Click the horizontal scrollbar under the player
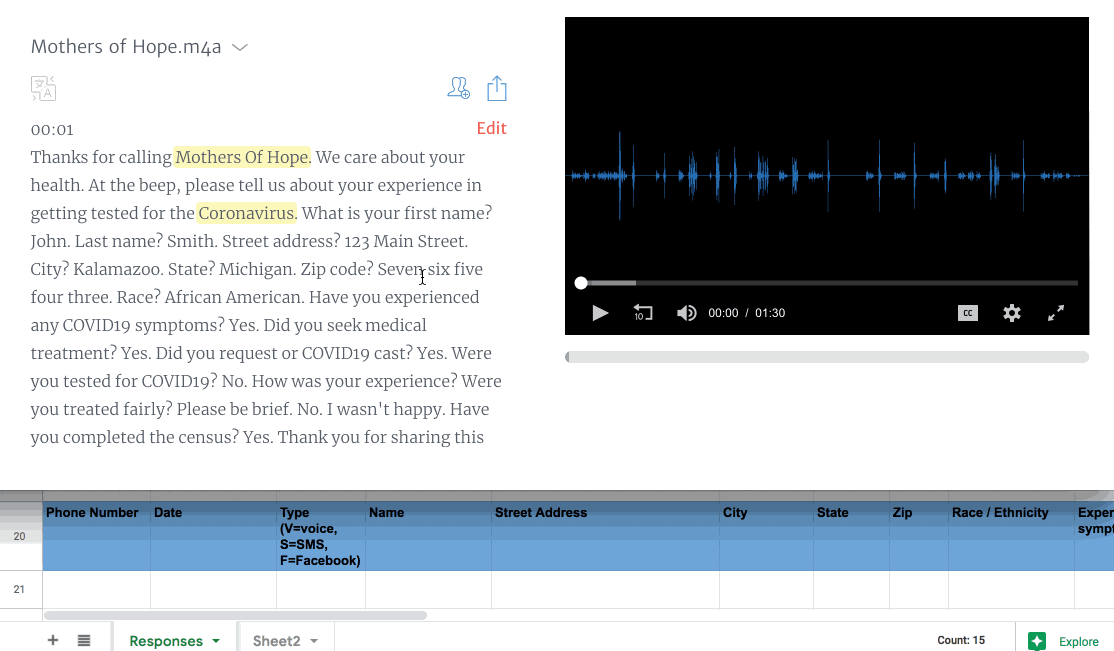This screenshot has height=651, width=1114. click(827, 357)
